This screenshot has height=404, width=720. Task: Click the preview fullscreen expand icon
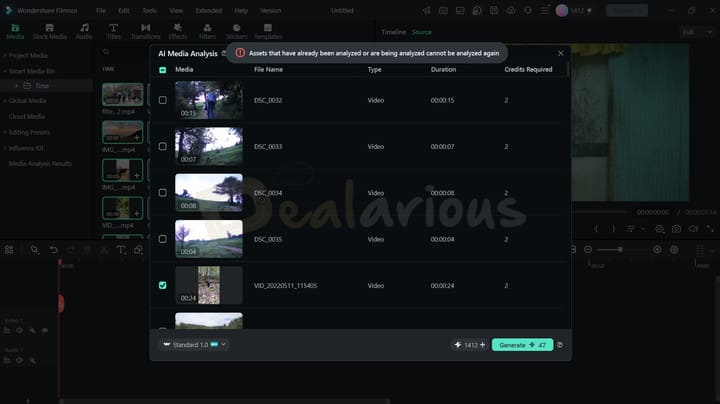click(710, 229)
